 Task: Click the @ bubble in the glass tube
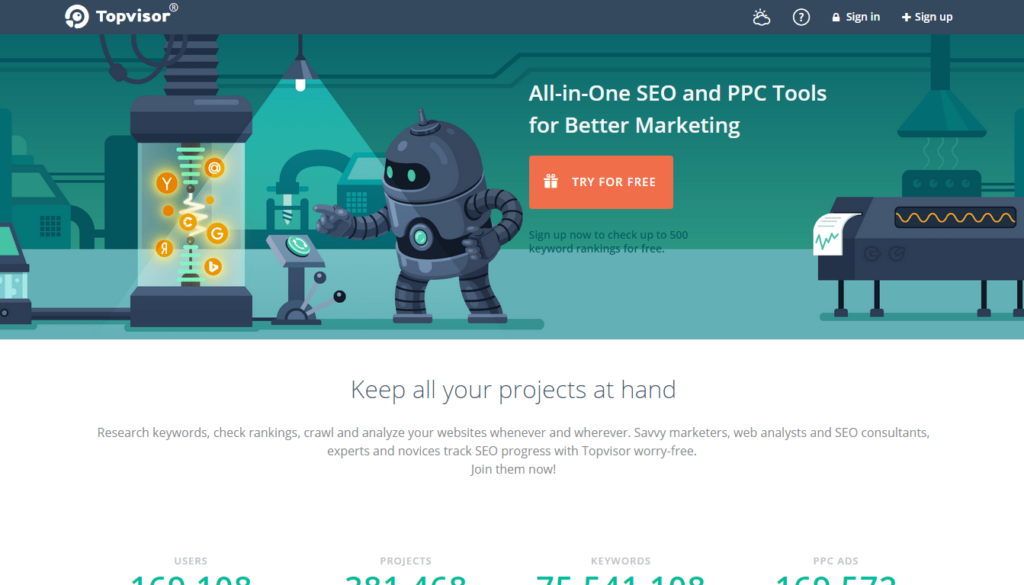(214, 168)
